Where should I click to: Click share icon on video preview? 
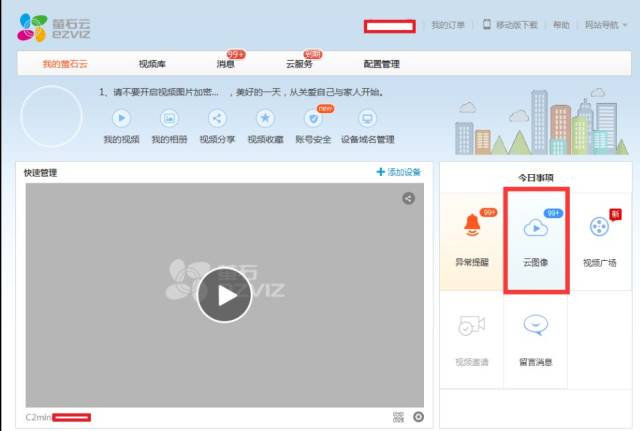coord(408,198)
